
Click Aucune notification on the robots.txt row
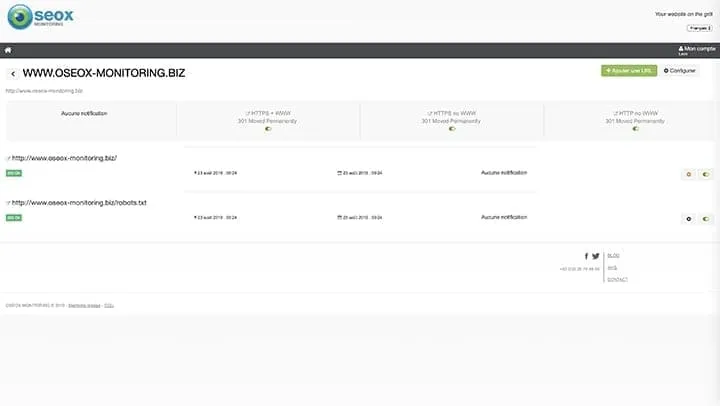click(504, 217)
